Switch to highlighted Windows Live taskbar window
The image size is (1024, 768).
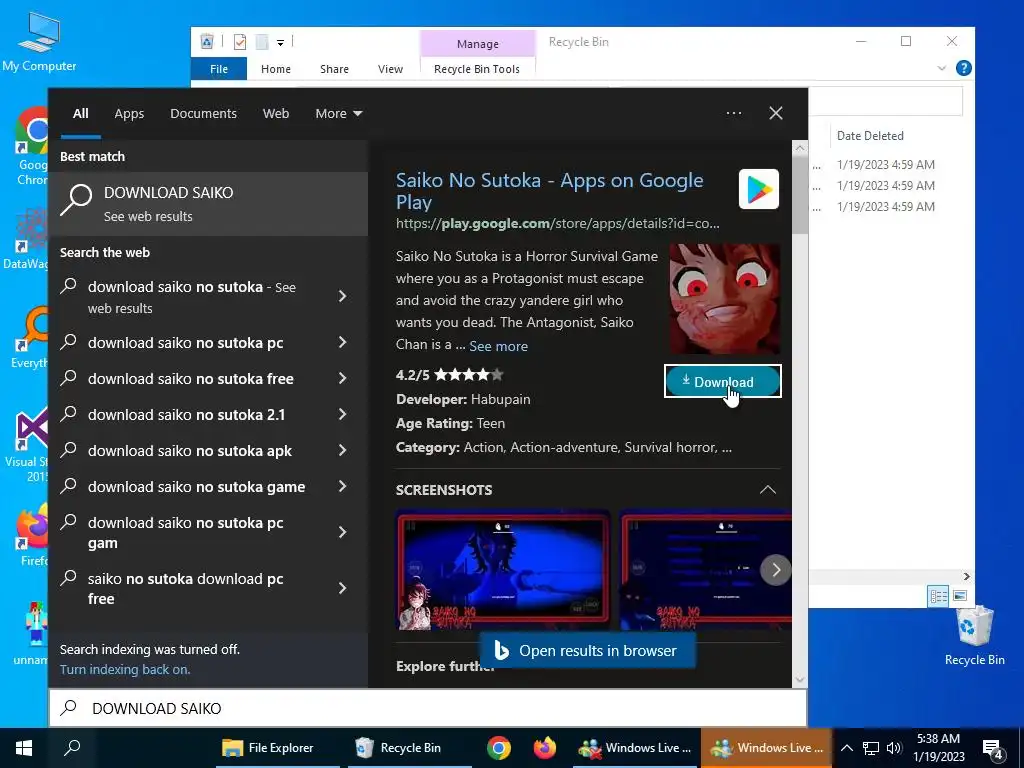(x=767, y=748)
